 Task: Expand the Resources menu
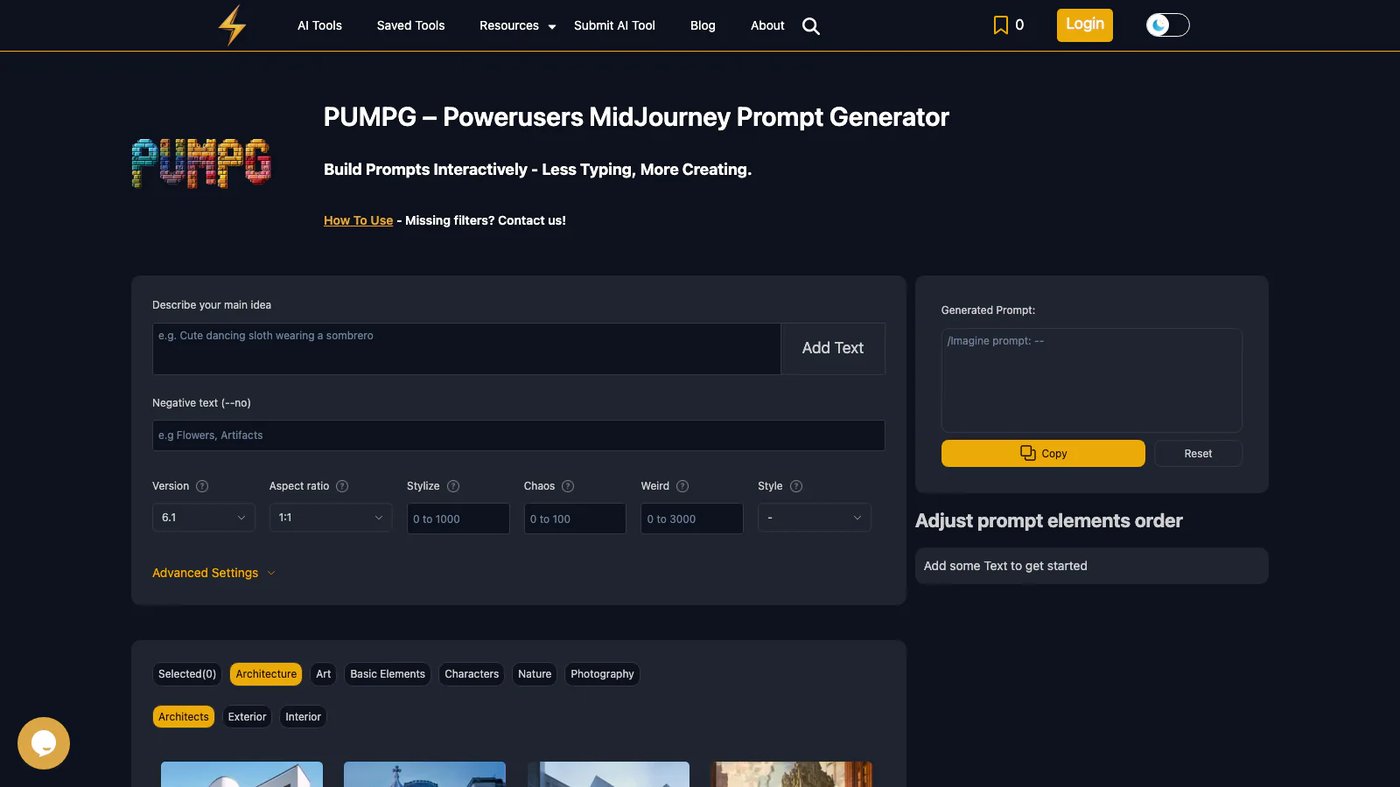pos(517,26)
